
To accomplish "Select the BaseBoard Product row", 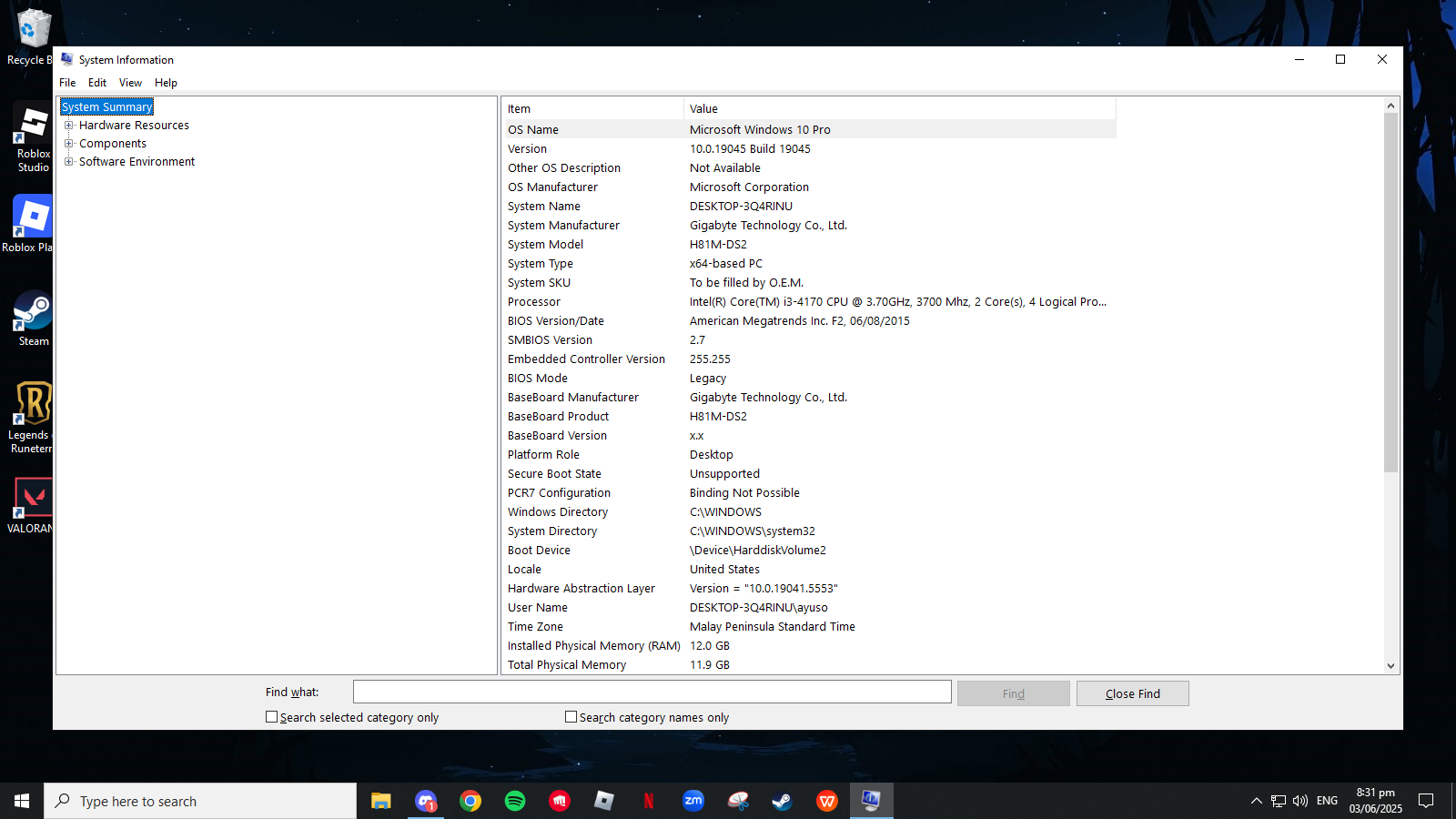I will click(x=809, y=417).
